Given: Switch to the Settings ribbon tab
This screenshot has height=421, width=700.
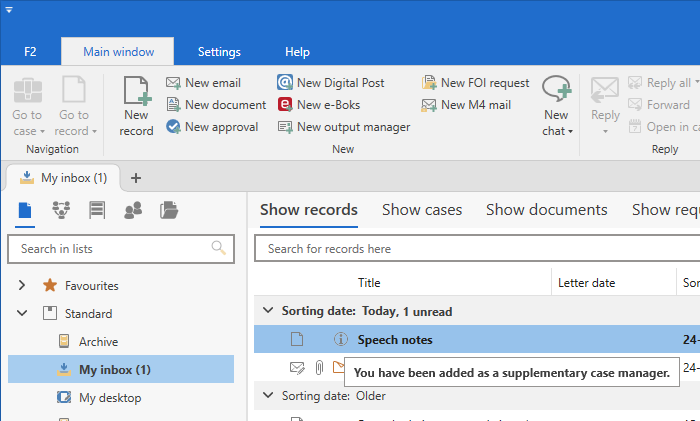Looking at the screenshot, I should click(219, 52).
